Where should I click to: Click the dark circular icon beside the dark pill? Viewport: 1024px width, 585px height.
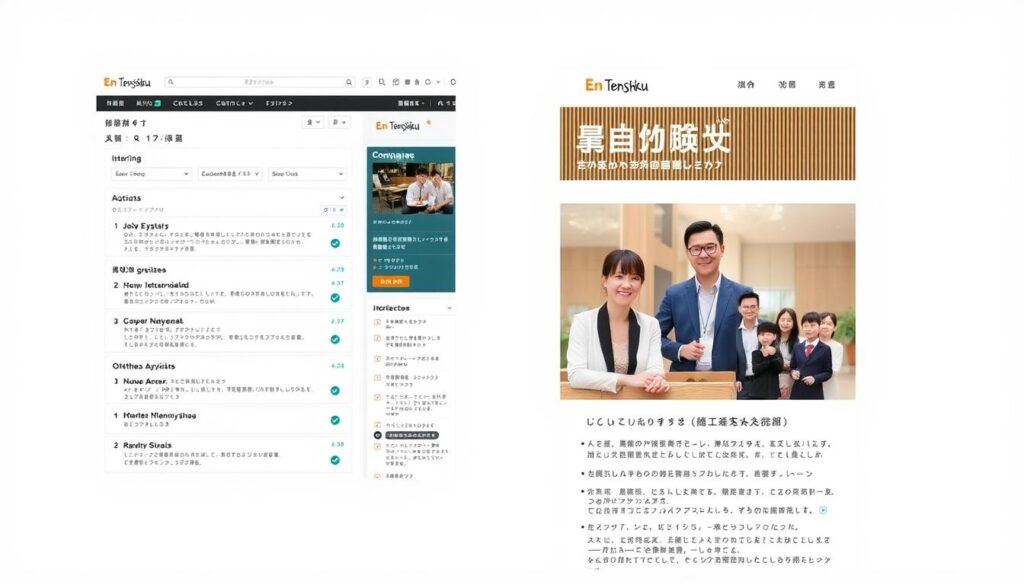(x=377, y=435)
